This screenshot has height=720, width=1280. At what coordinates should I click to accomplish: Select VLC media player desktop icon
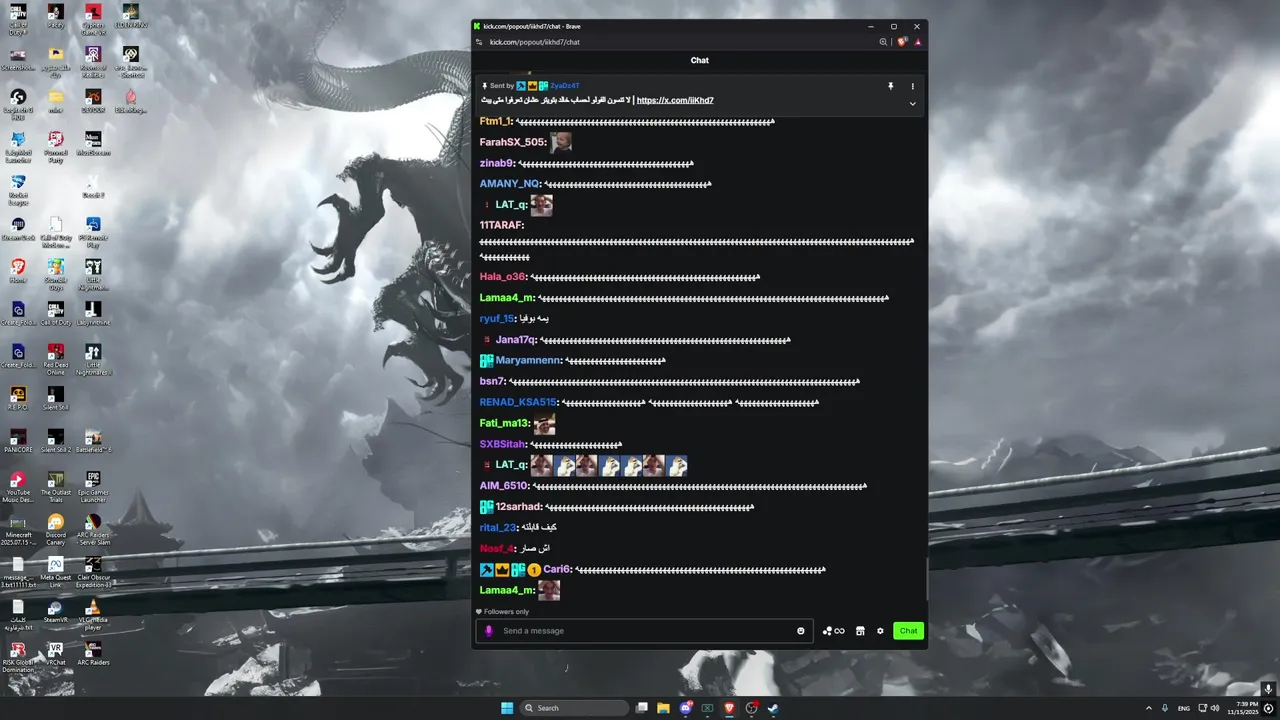(93, 613)
